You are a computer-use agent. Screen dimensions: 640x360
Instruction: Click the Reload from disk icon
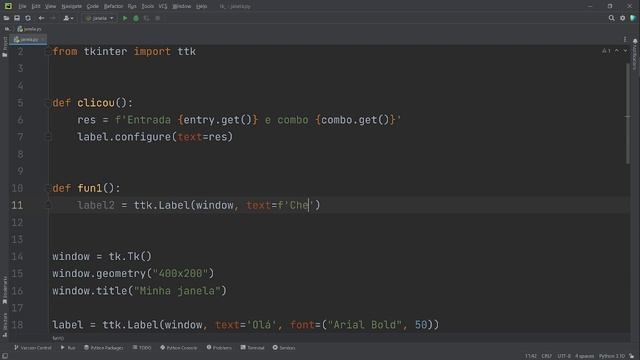28,18
